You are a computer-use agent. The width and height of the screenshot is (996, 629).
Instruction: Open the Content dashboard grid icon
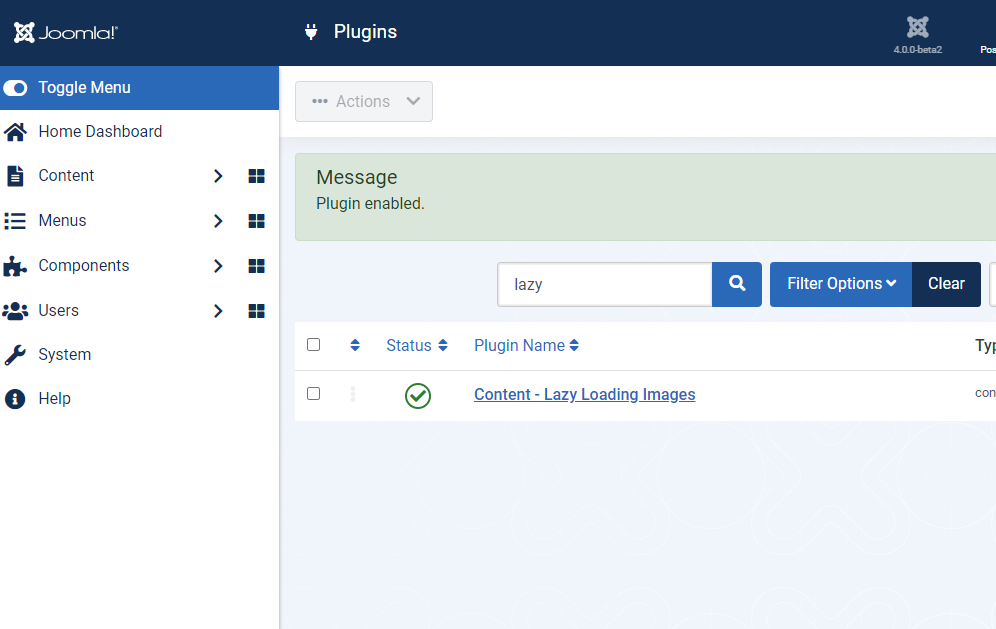[257, 176]
